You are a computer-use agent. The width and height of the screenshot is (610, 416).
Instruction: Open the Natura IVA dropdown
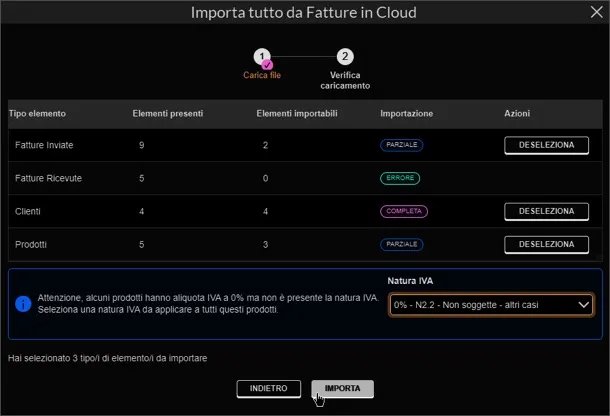point(491,305)
